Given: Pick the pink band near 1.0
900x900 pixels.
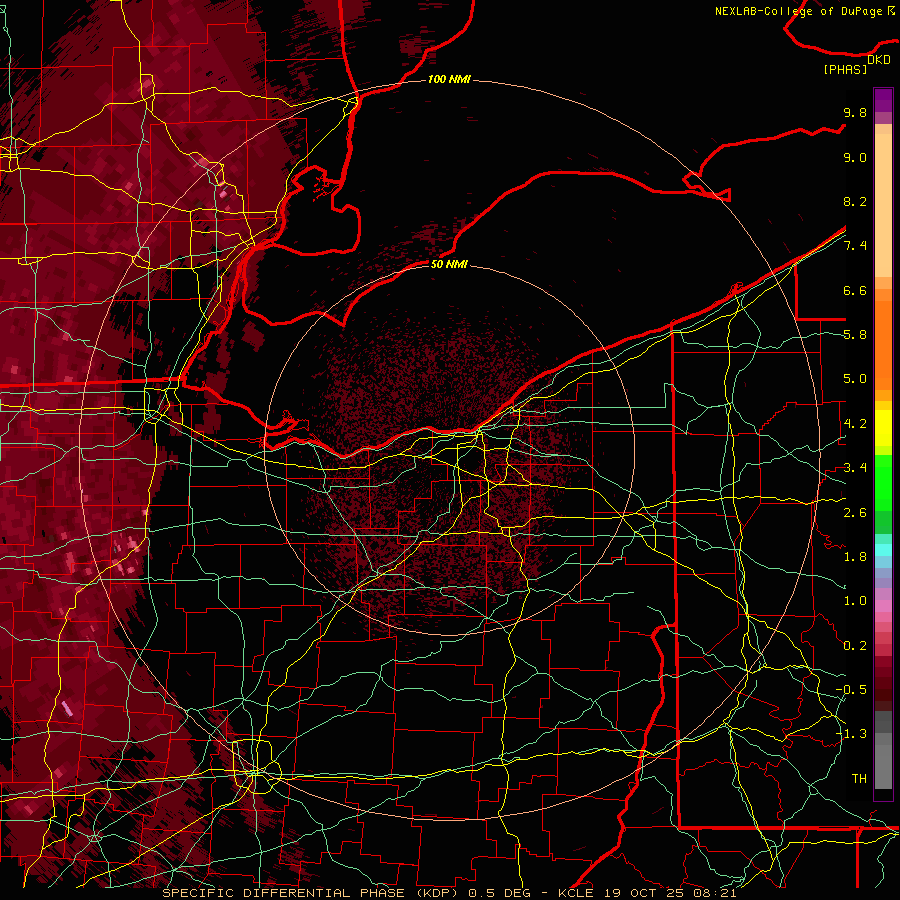Looking at the screenshot, I should [x=883, y=605].
